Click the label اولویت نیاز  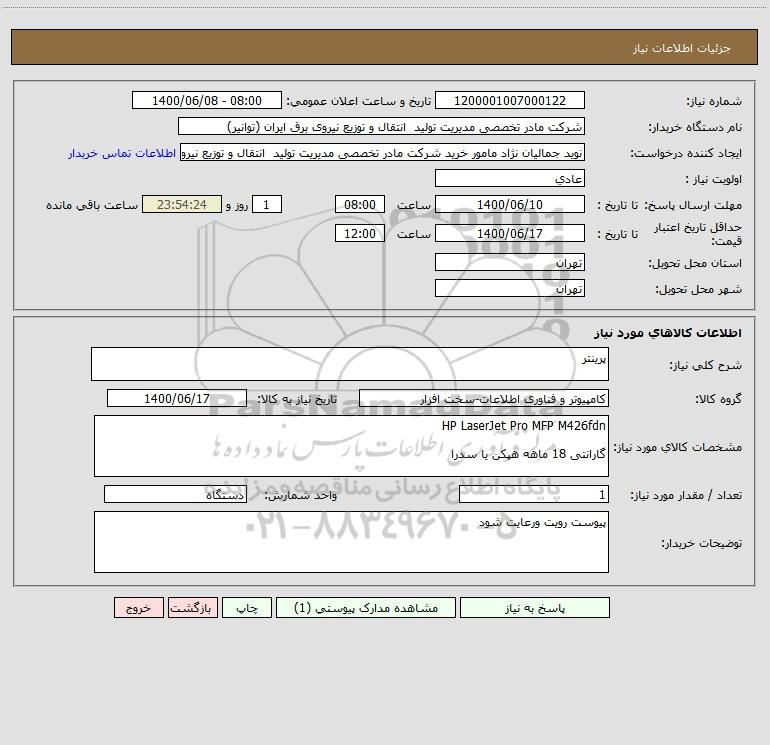714,179
